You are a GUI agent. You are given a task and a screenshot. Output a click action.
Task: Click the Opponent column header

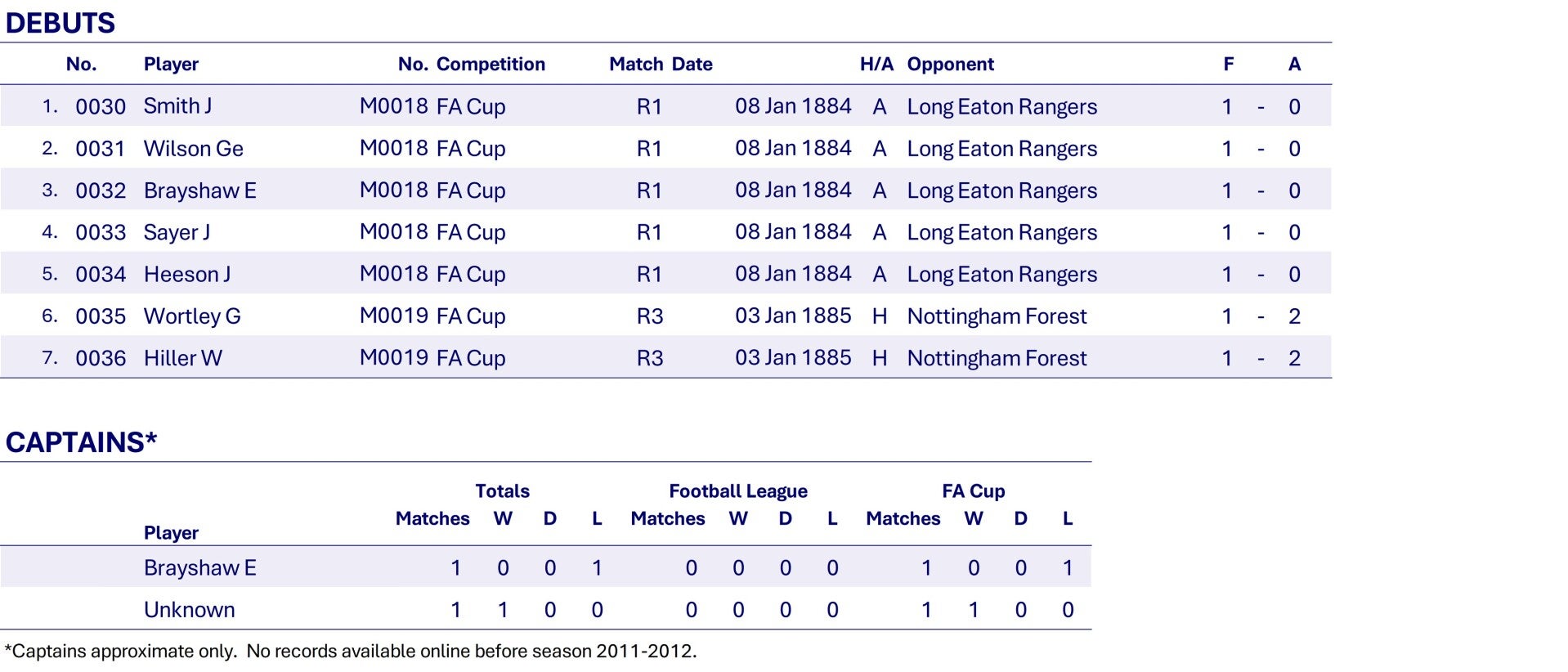tap(950, 65)
